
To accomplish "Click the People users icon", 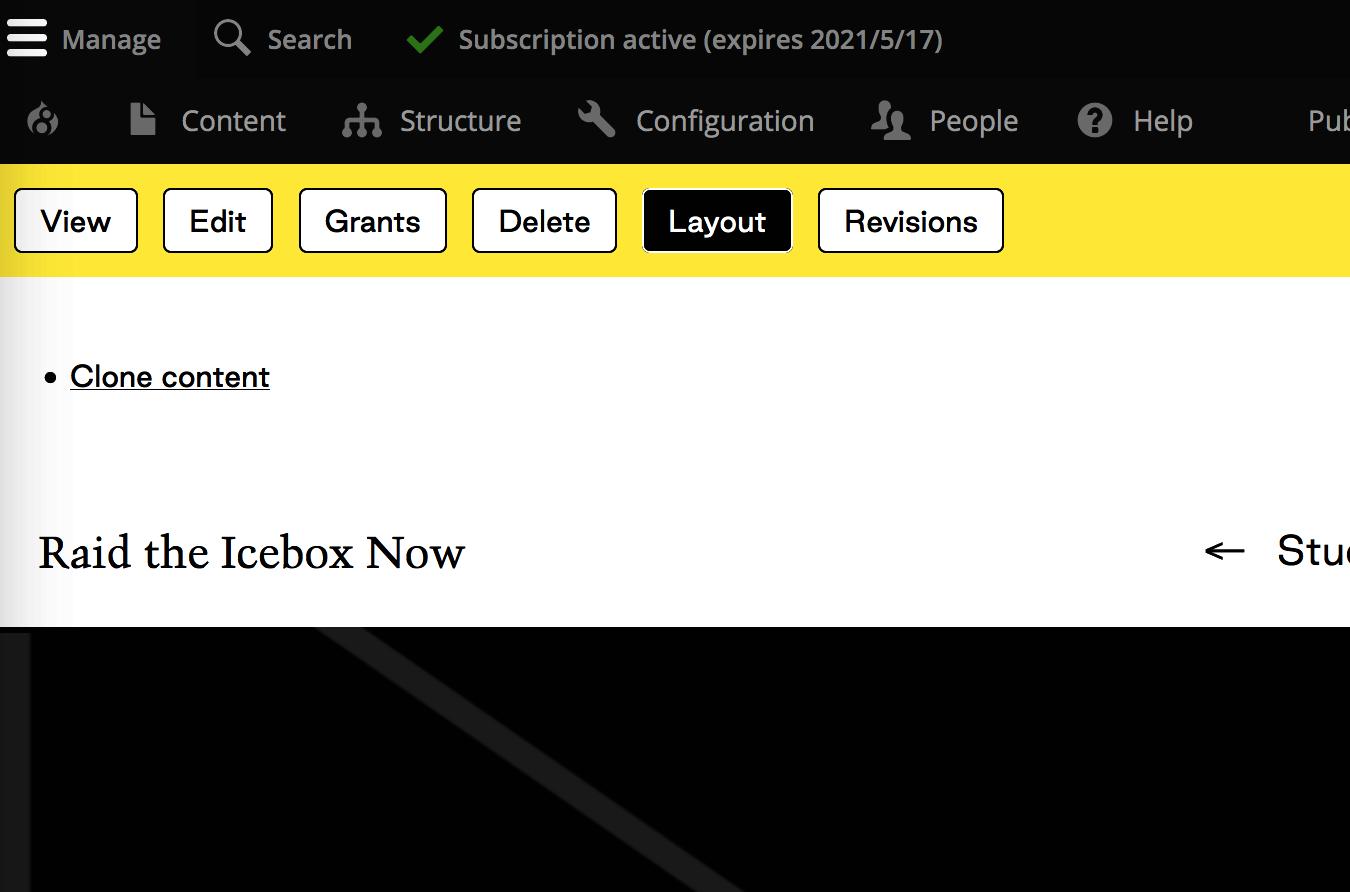I will 890,121.
